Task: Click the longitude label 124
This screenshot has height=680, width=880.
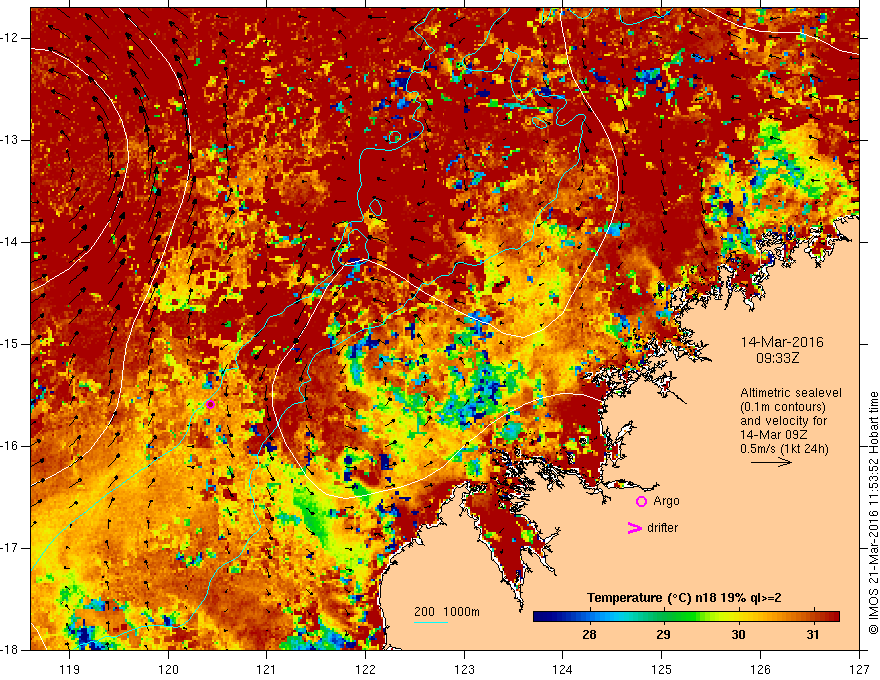Action: (x=562, y=670)
